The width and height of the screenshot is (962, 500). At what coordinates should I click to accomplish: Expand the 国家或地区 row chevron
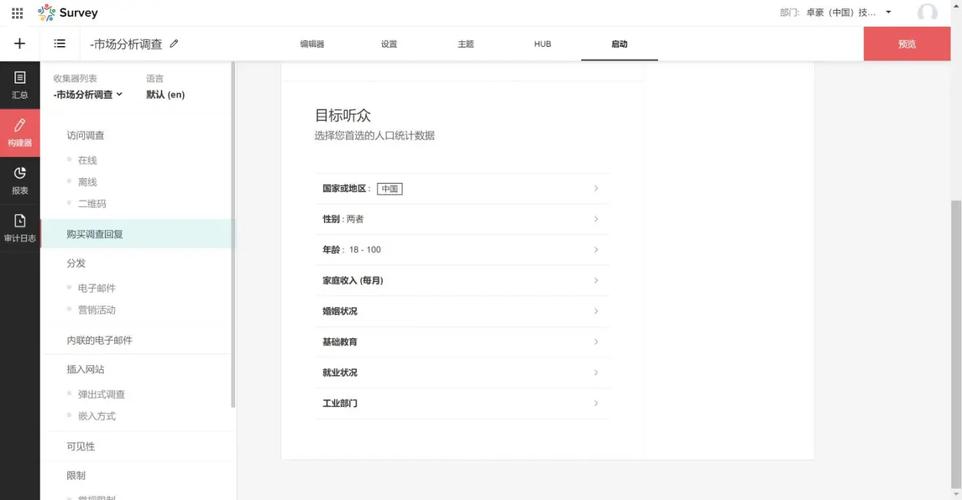596,188
